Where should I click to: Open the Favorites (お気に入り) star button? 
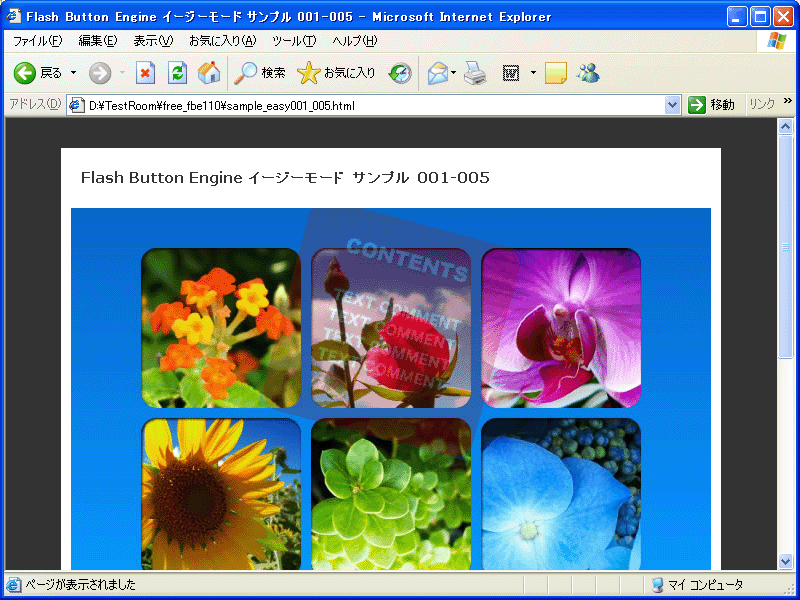point(337,73)
